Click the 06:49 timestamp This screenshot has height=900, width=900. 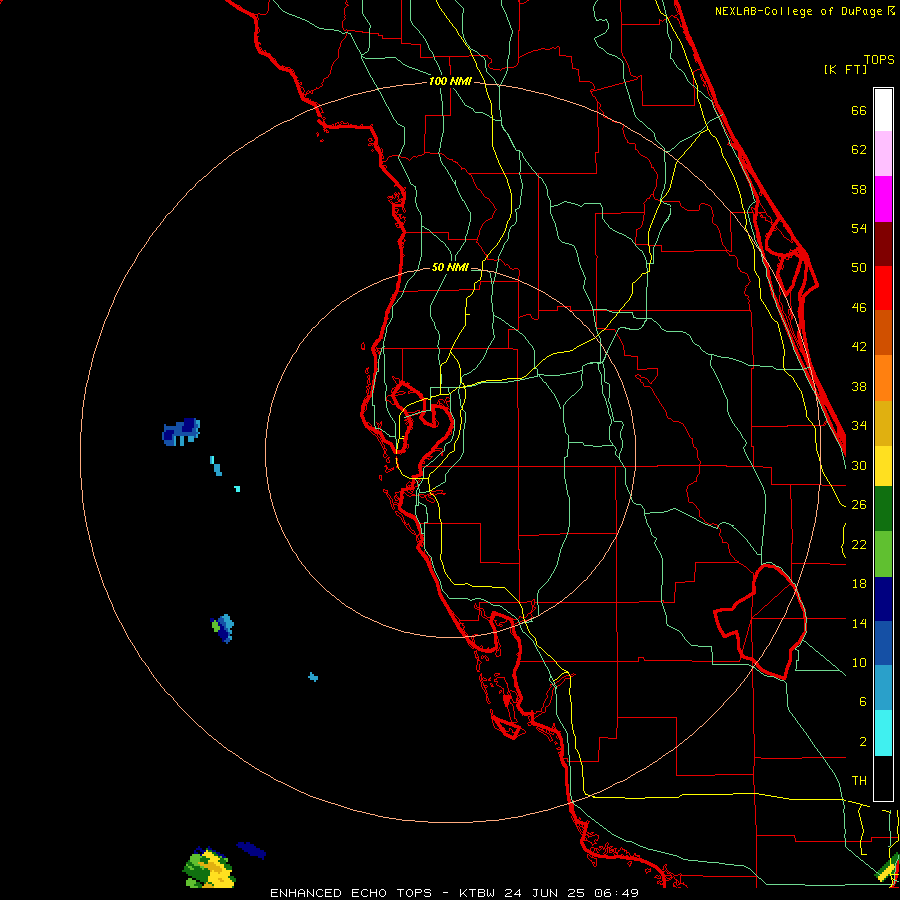(617, 893)
